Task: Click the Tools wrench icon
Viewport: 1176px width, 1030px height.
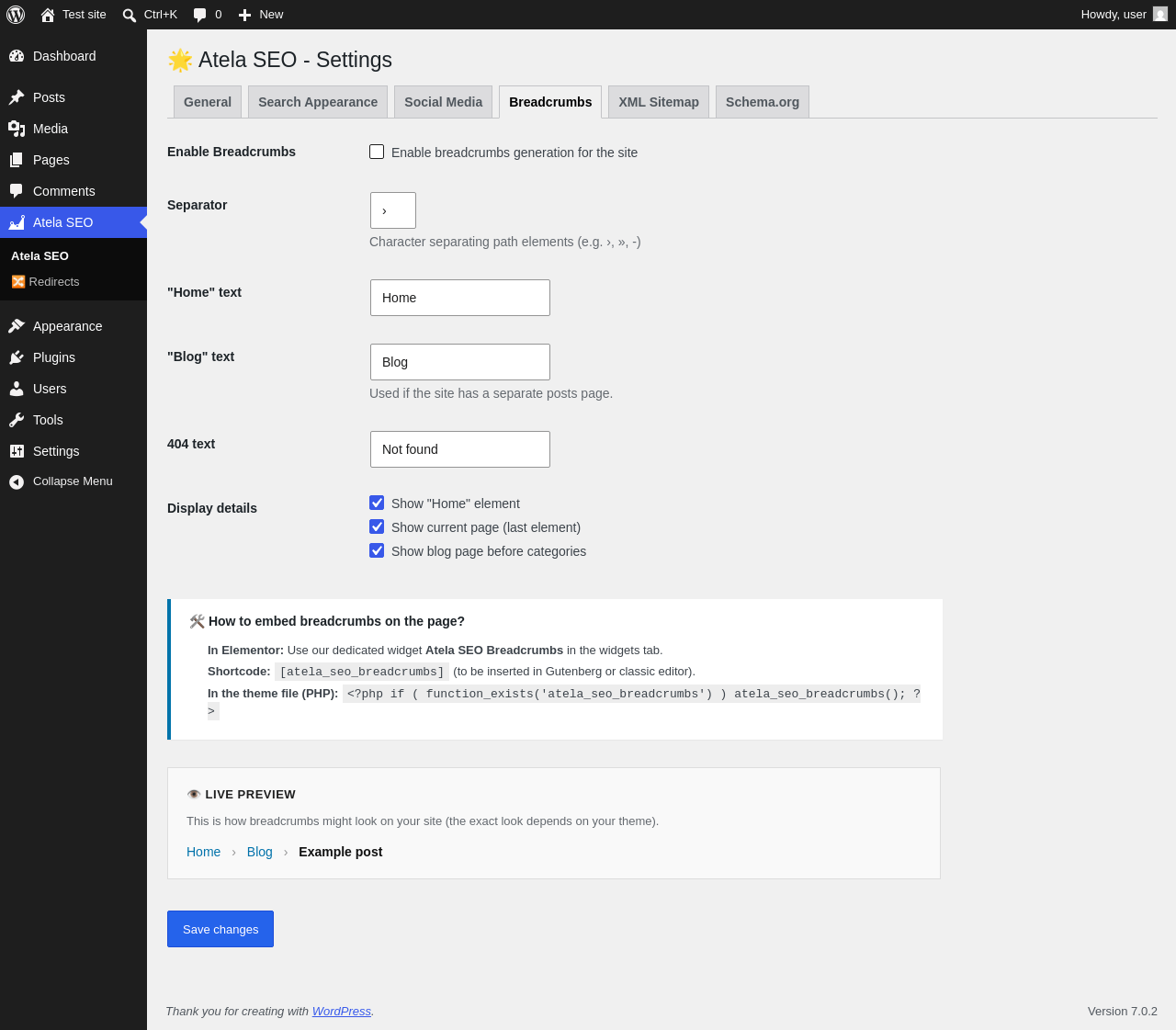Action: (x=17, y=420)
